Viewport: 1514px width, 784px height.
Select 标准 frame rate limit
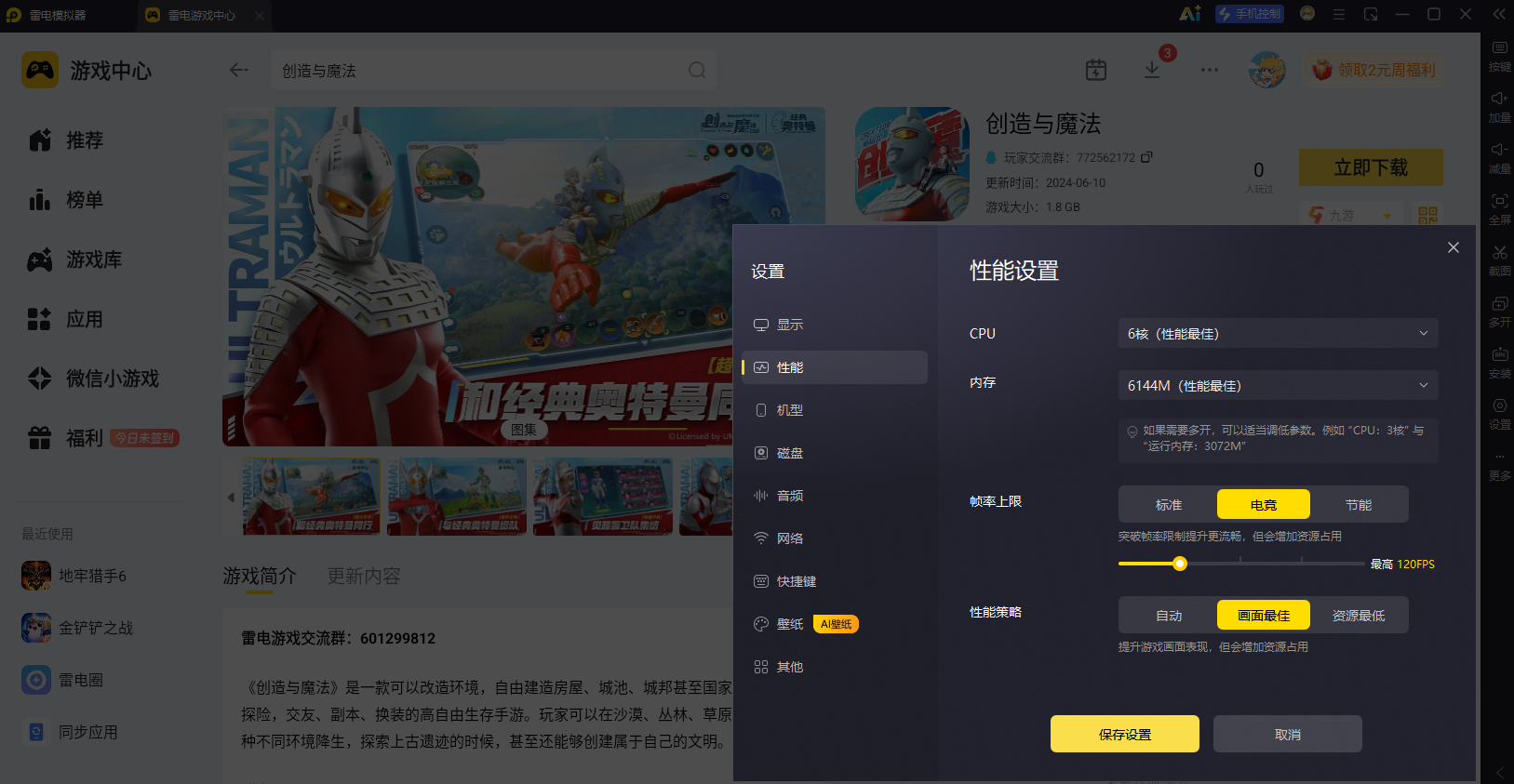(x=1169, y=504)
